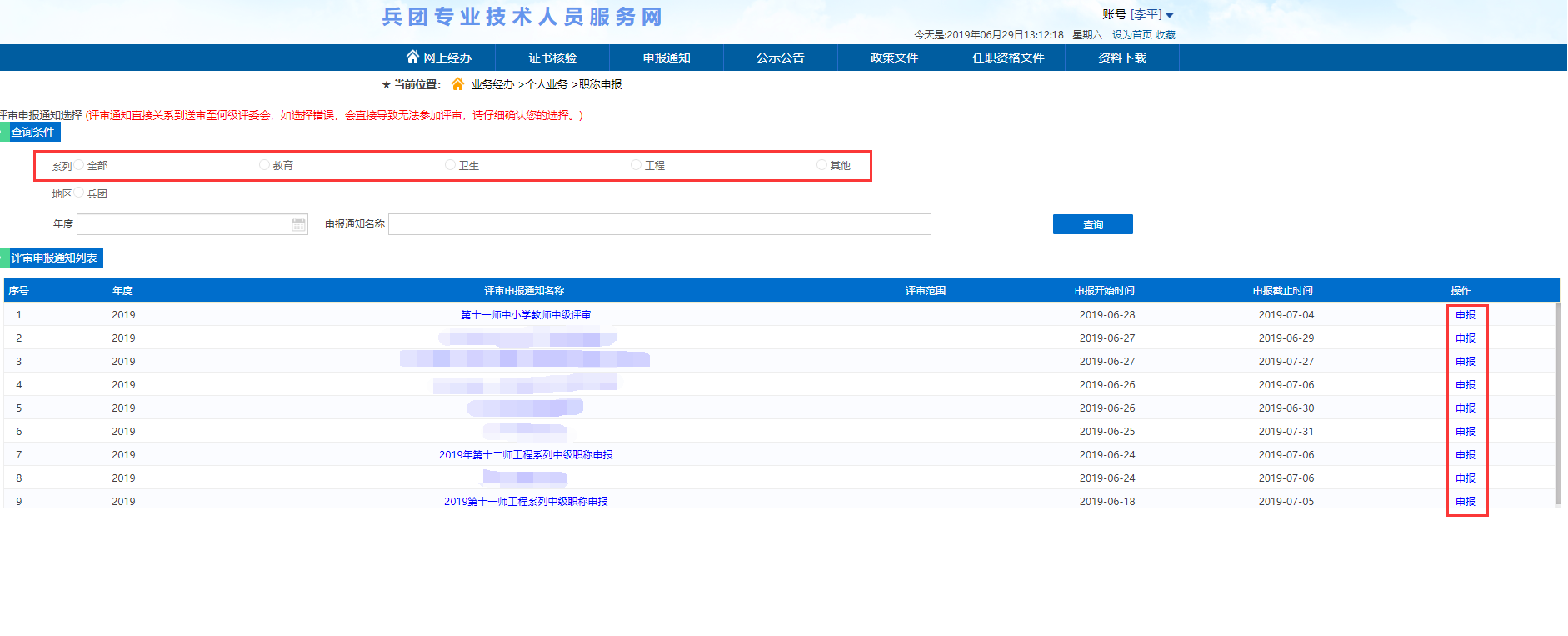Select the 教育 series radio button
Screen dimensions: 1568x636
(264, 165)
